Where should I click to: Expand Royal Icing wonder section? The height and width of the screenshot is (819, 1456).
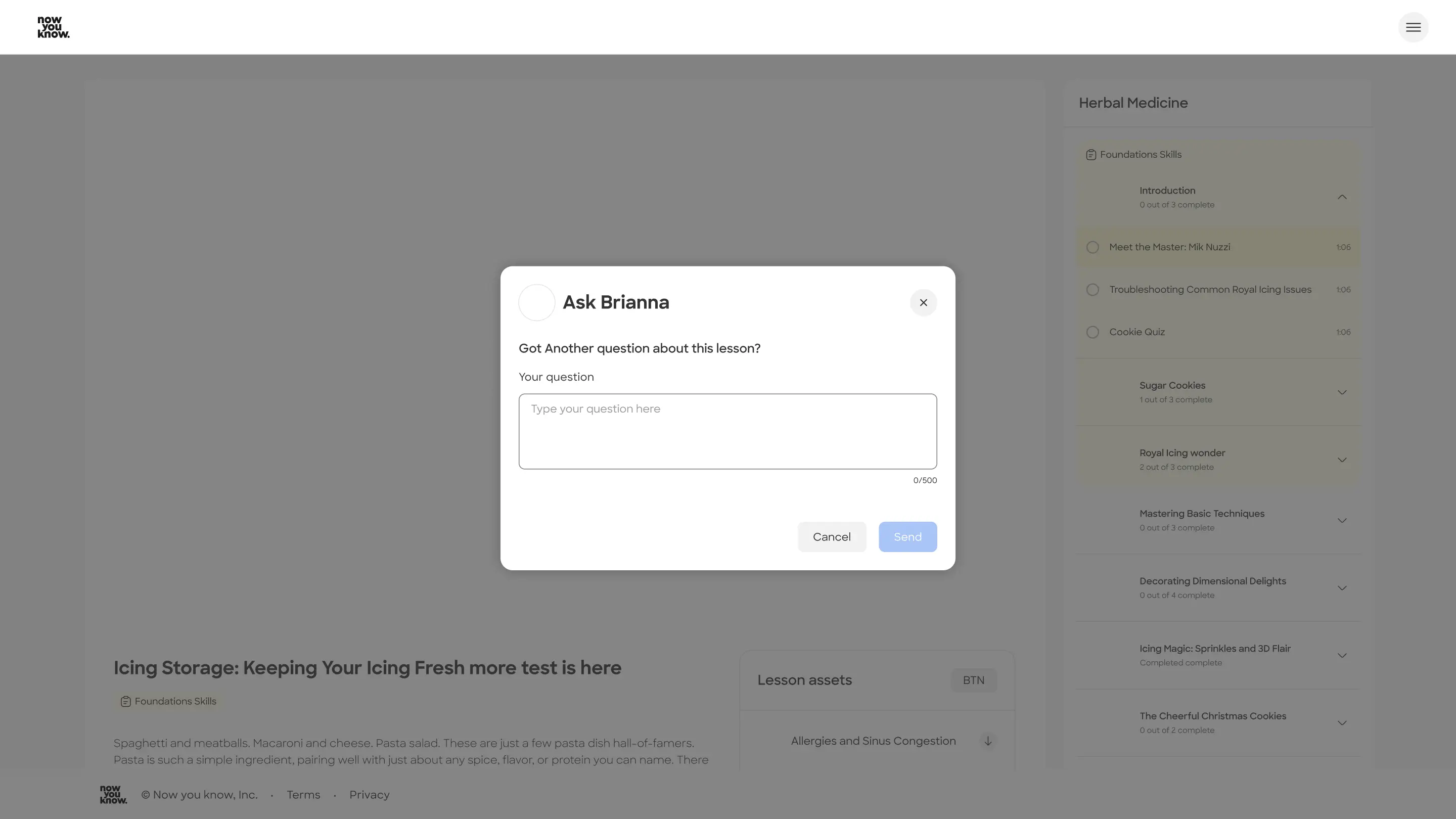(1342, 460)
